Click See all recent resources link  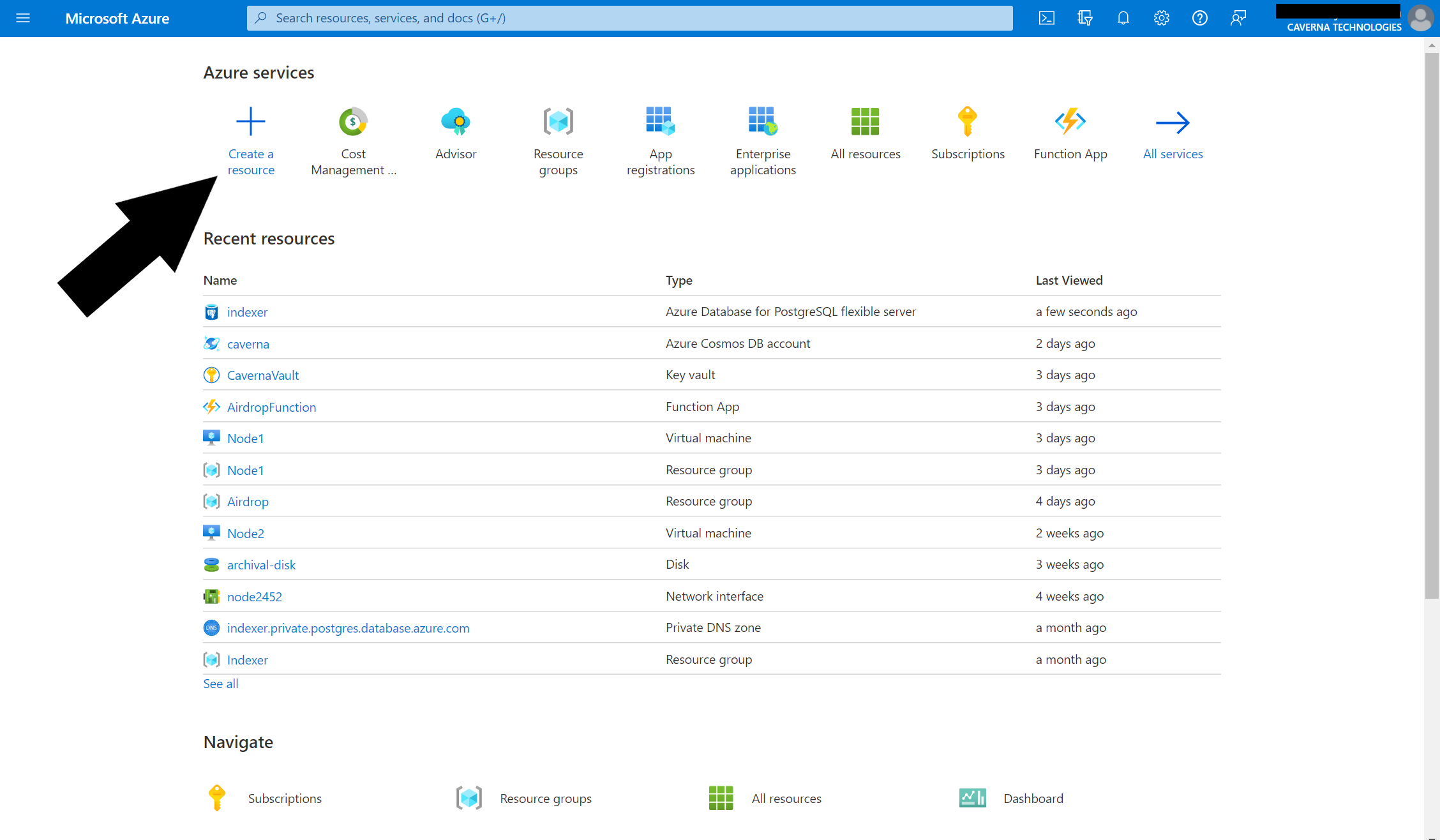tap(221, 683)
